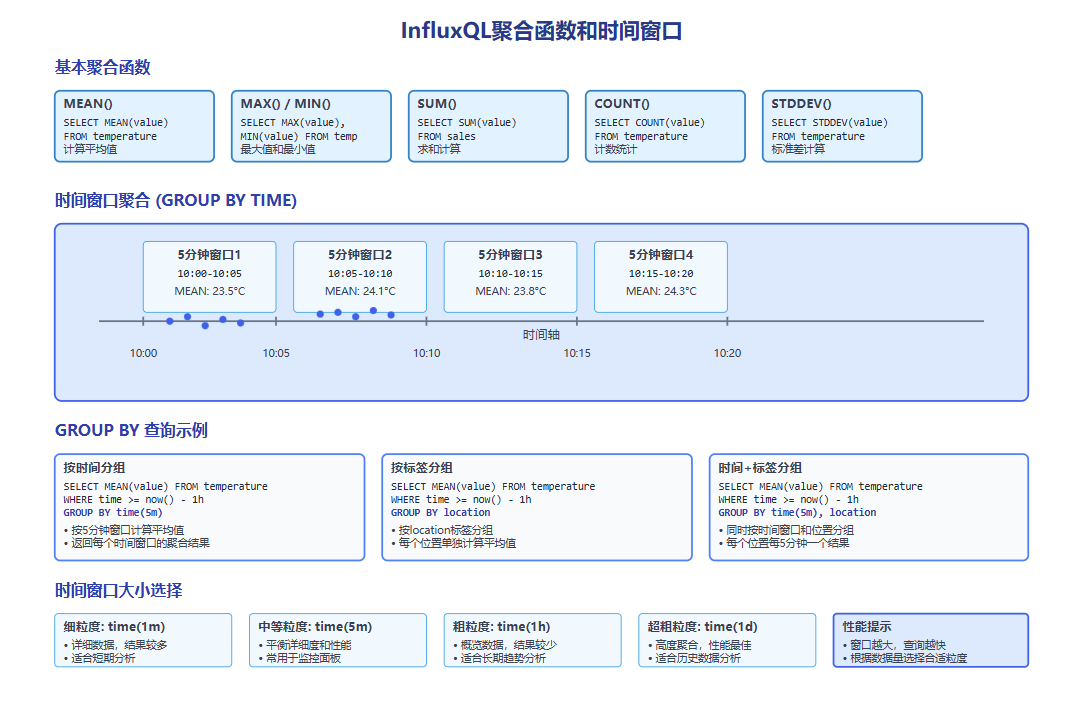Click the 10:15 mark on the timeline

[x=576, y=353]
